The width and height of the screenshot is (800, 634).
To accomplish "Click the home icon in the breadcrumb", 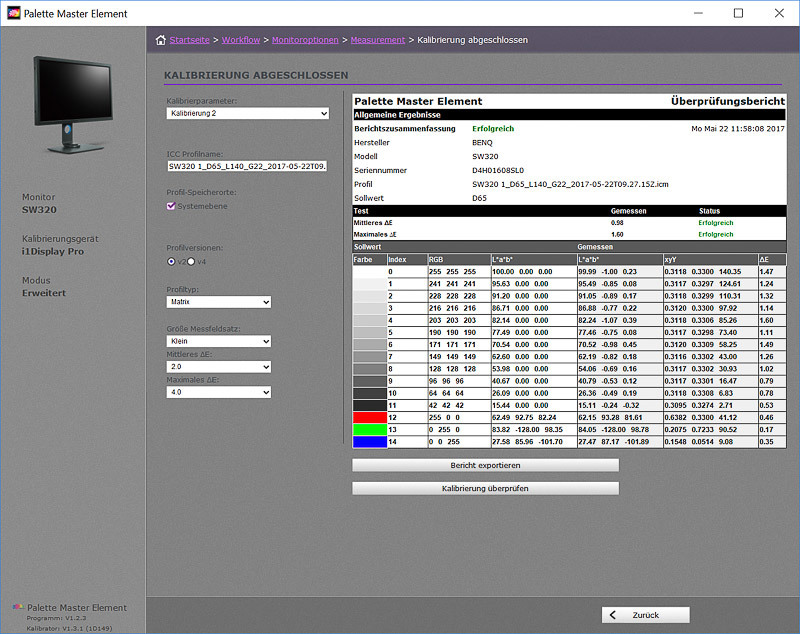I will (161, 40).
